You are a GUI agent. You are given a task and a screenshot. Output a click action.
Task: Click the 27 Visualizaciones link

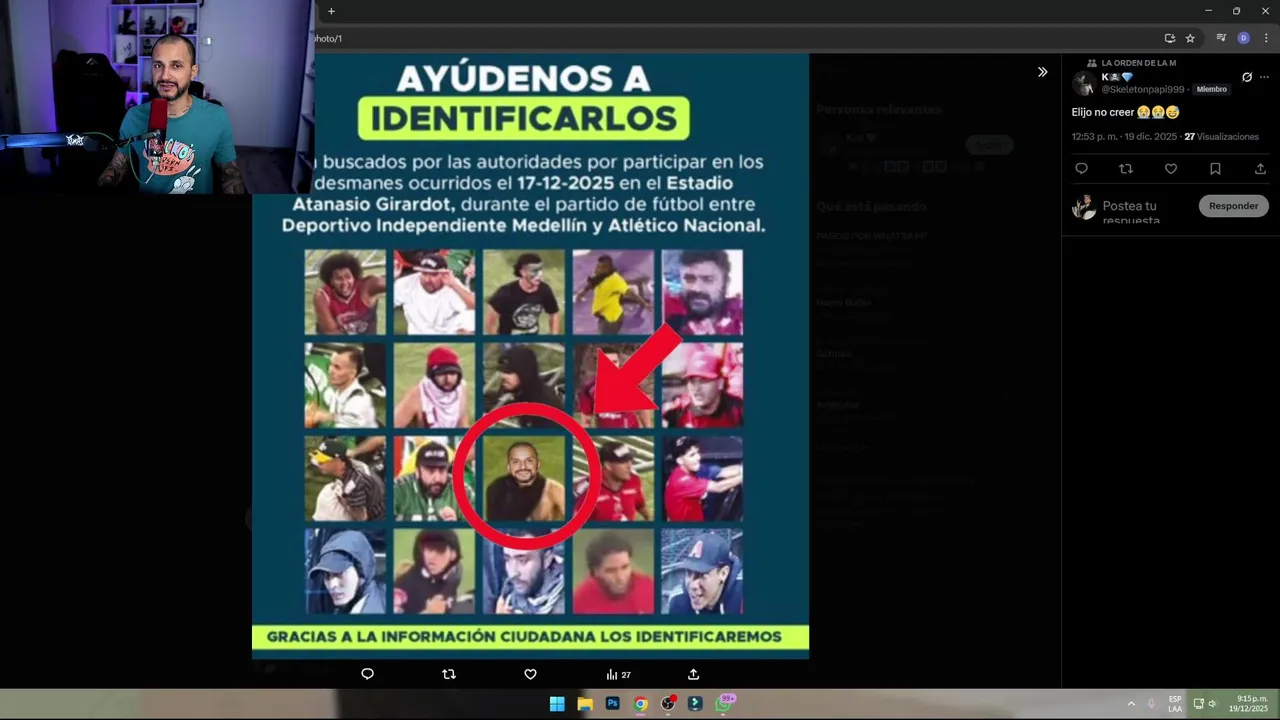pos(1221,136)
